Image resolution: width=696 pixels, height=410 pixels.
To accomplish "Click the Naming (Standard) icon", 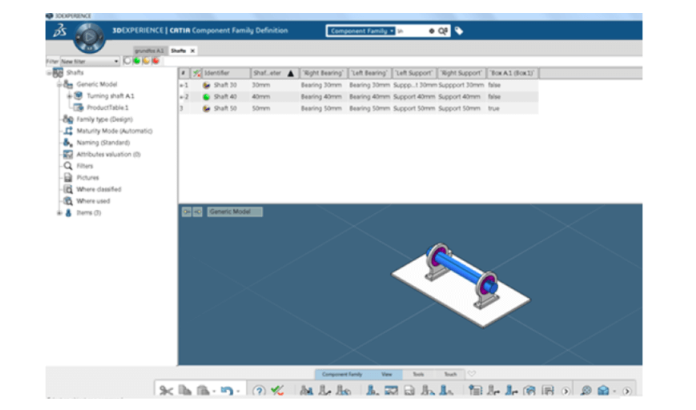I will point(68,142).
